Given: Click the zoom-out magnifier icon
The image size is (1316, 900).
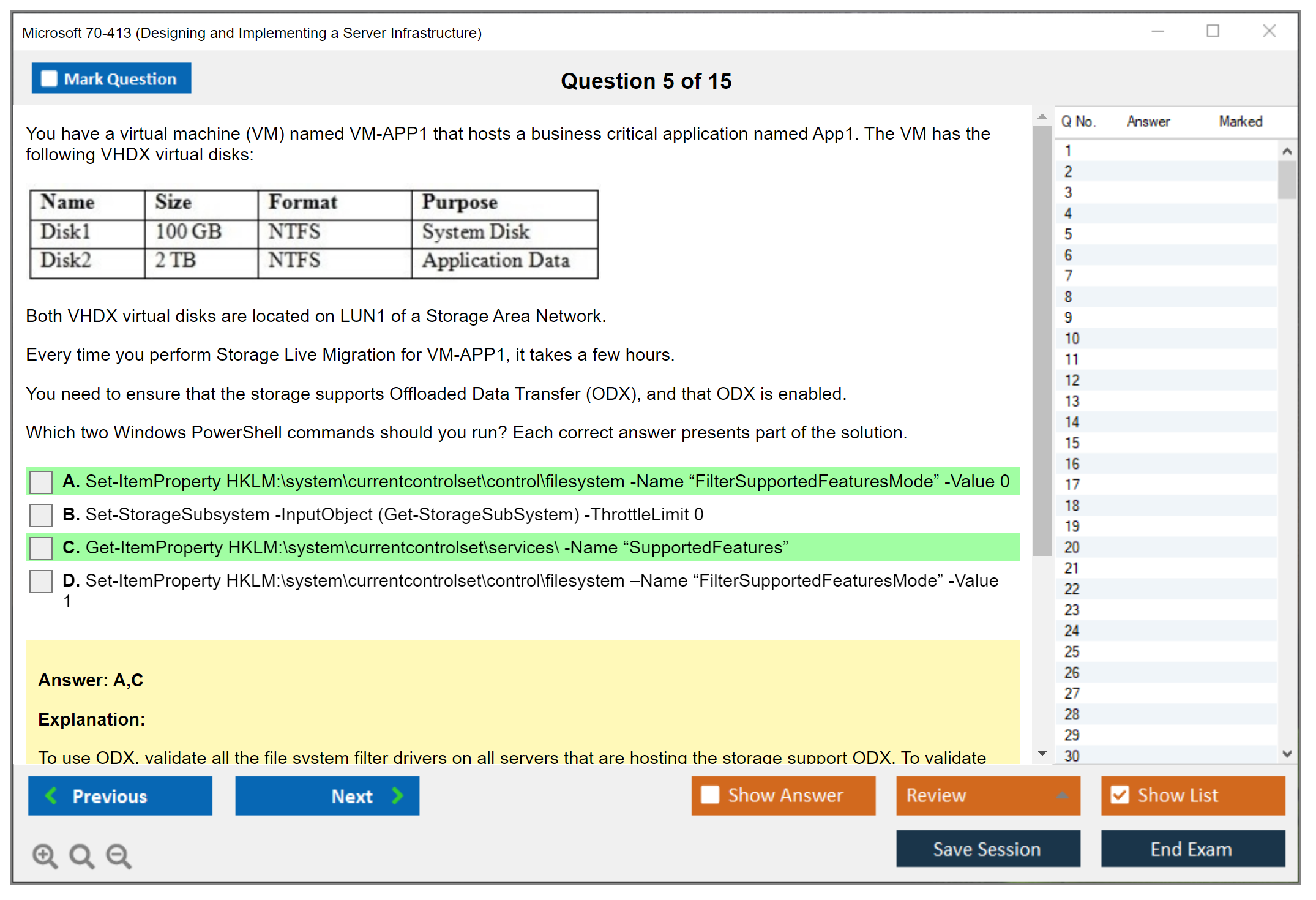Looking at the screenshot, I should coord(119,855).
